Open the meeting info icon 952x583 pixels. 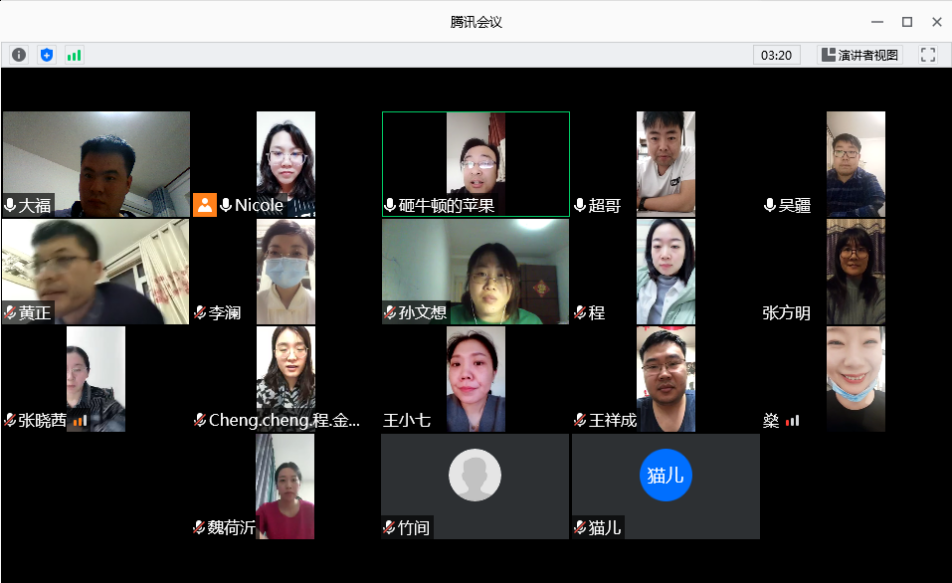point(18,55)
